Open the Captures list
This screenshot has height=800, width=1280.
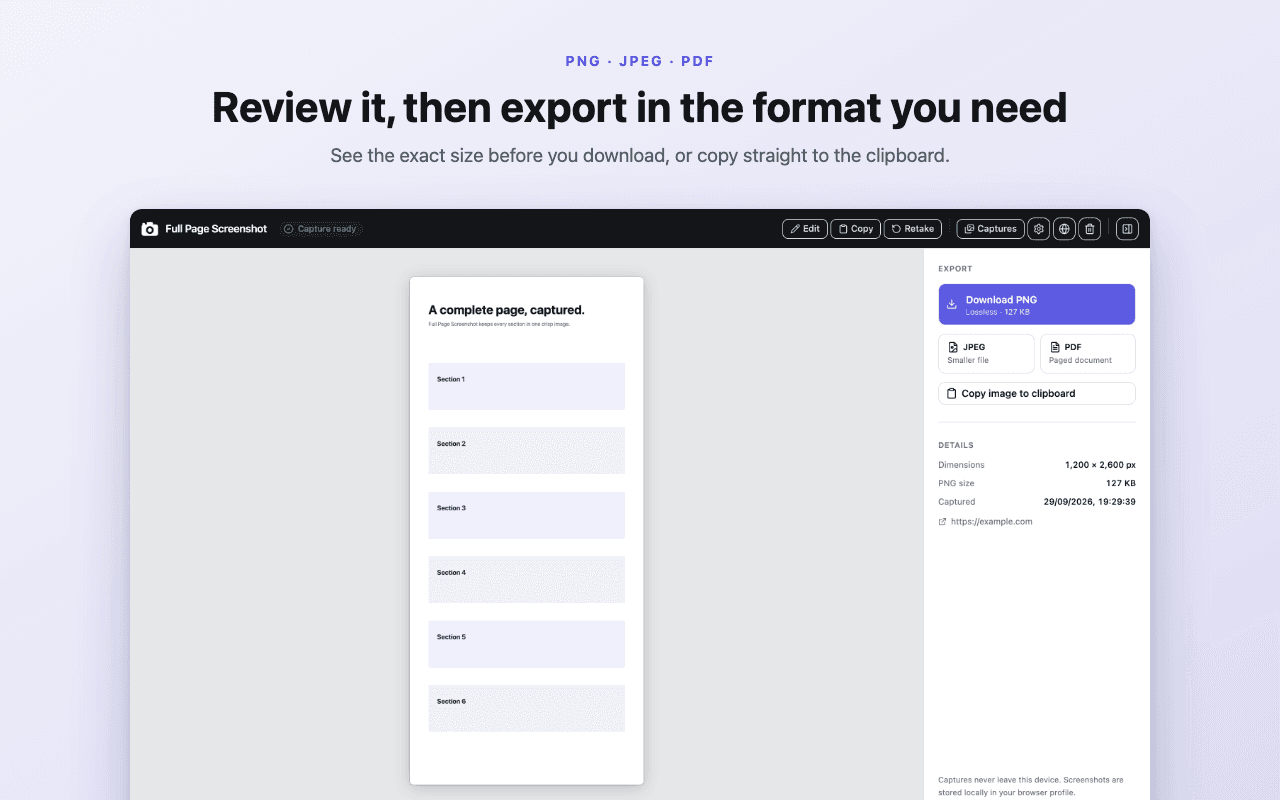click(x=990, y=229)
